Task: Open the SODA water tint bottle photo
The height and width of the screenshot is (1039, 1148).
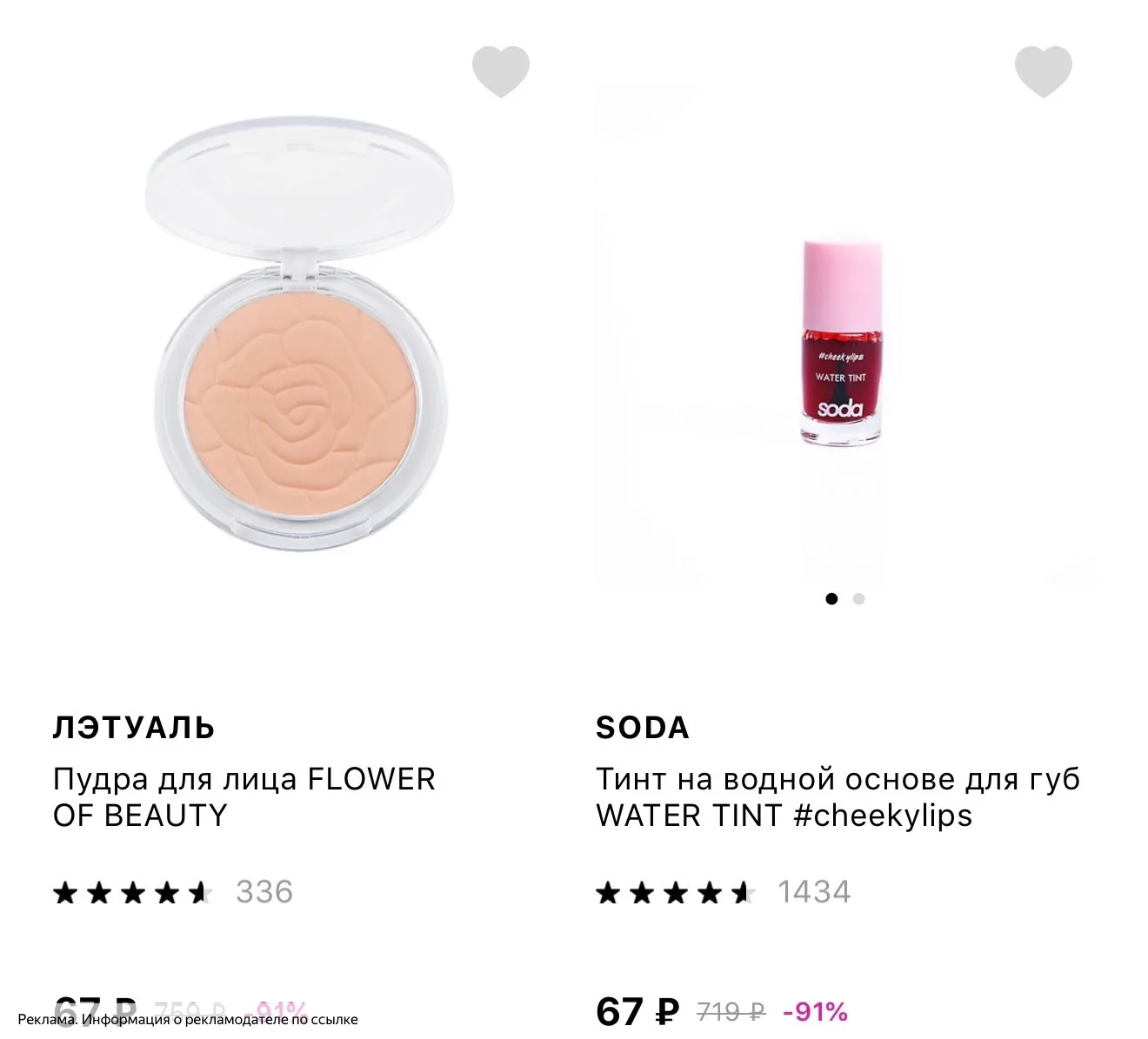Action: coord(842,343)
